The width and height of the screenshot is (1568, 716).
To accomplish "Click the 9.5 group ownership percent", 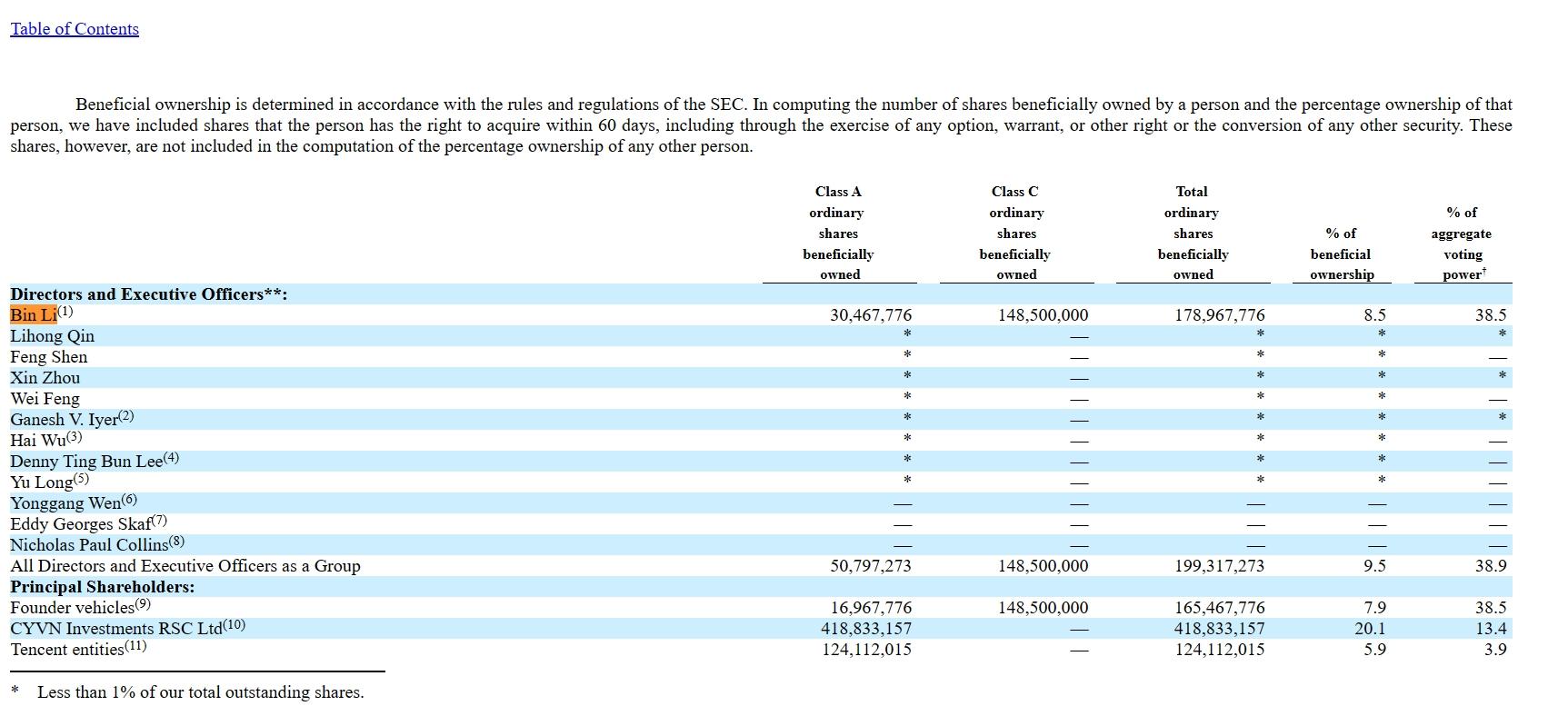I will click(1374, 566).
